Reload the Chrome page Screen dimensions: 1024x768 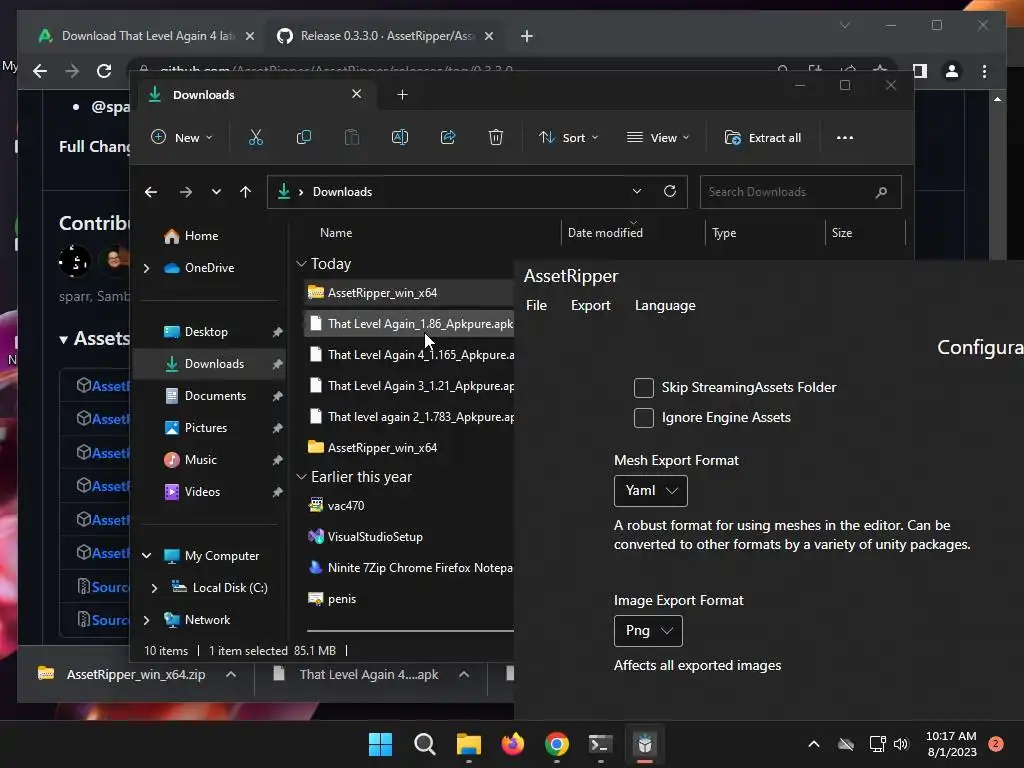[x=104, y=71]
